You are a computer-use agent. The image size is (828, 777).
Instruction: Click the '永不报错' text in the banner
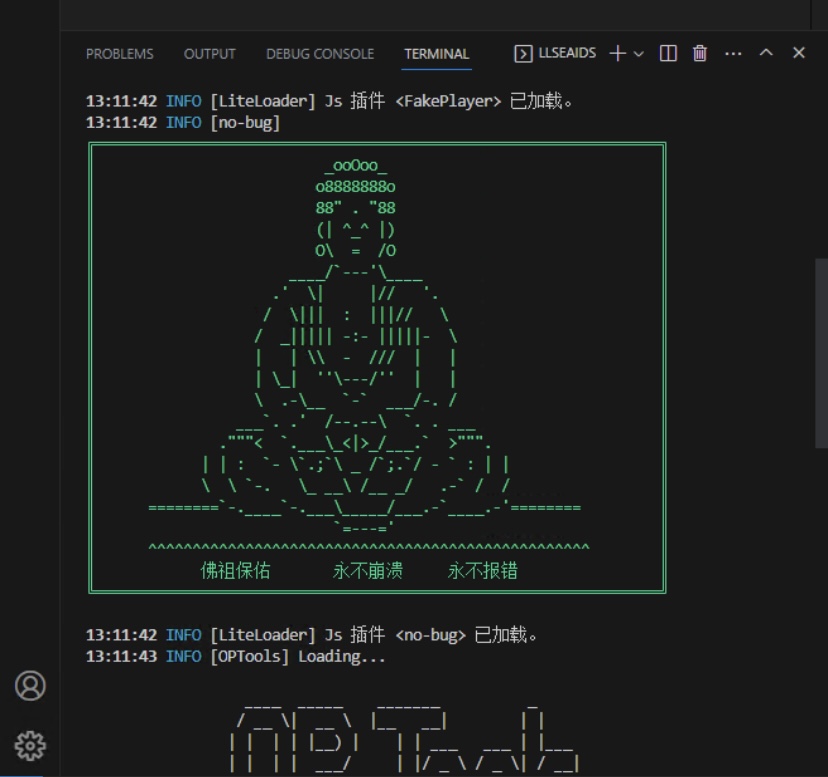pyautogui.click(x=483, y=570)
